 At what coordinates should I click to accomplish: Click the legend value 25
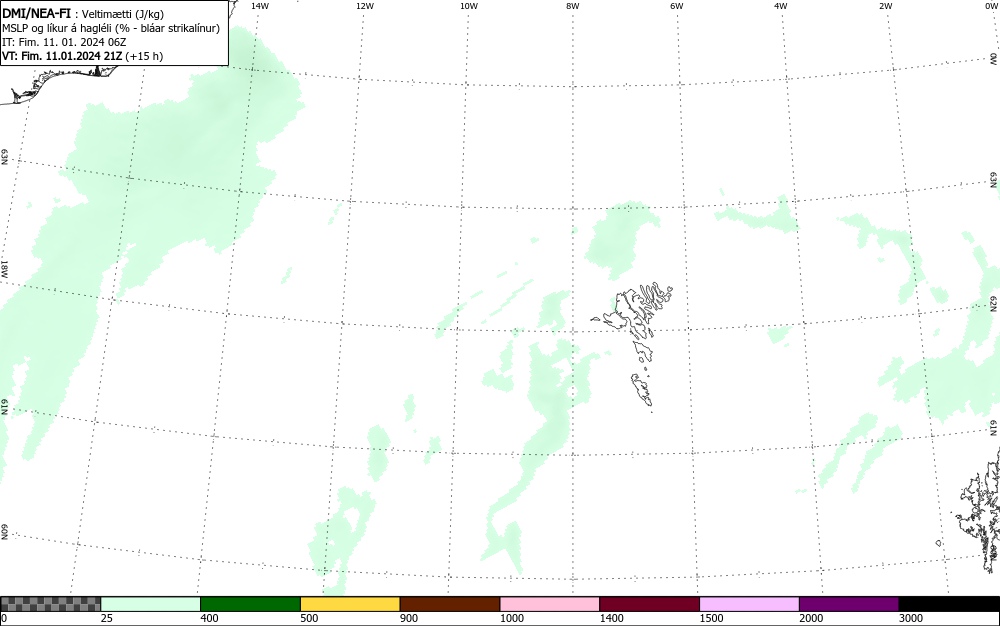(107, 618)
